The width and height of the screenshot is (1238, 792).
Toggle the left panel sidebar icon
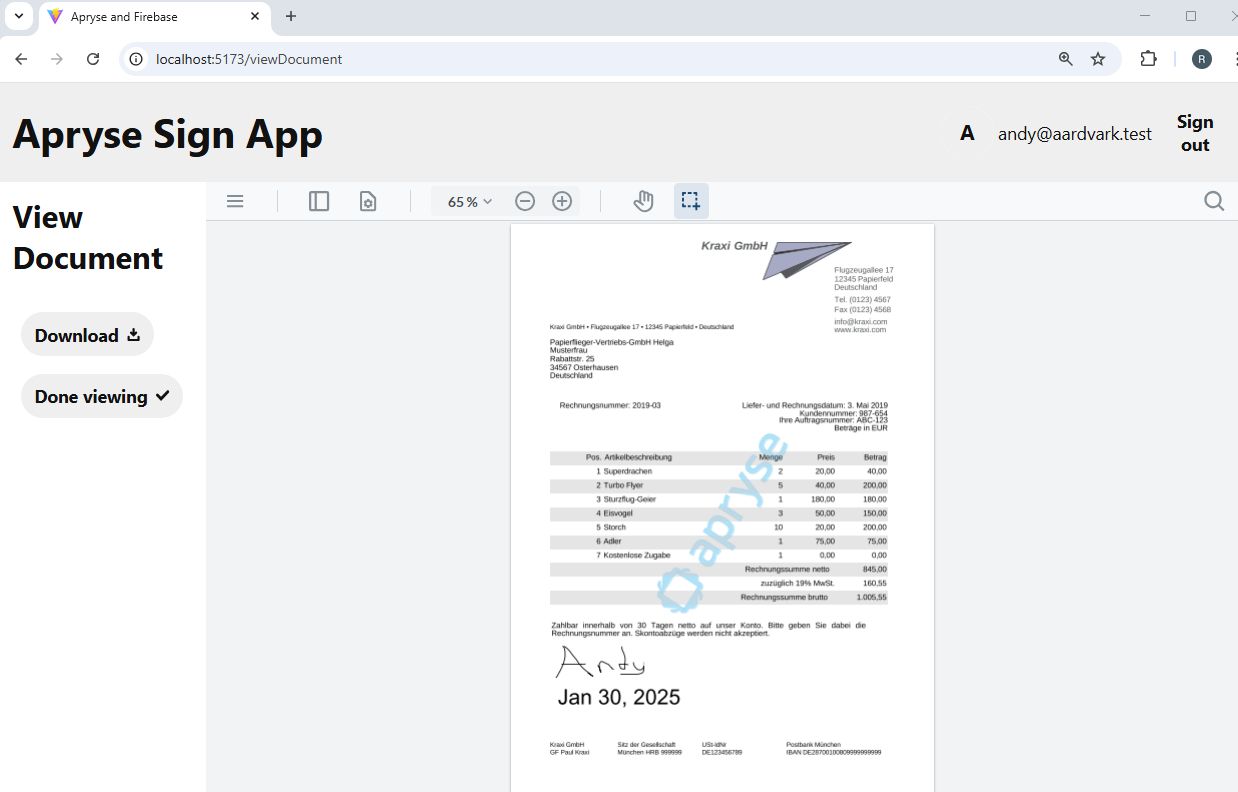coord(319,201)
